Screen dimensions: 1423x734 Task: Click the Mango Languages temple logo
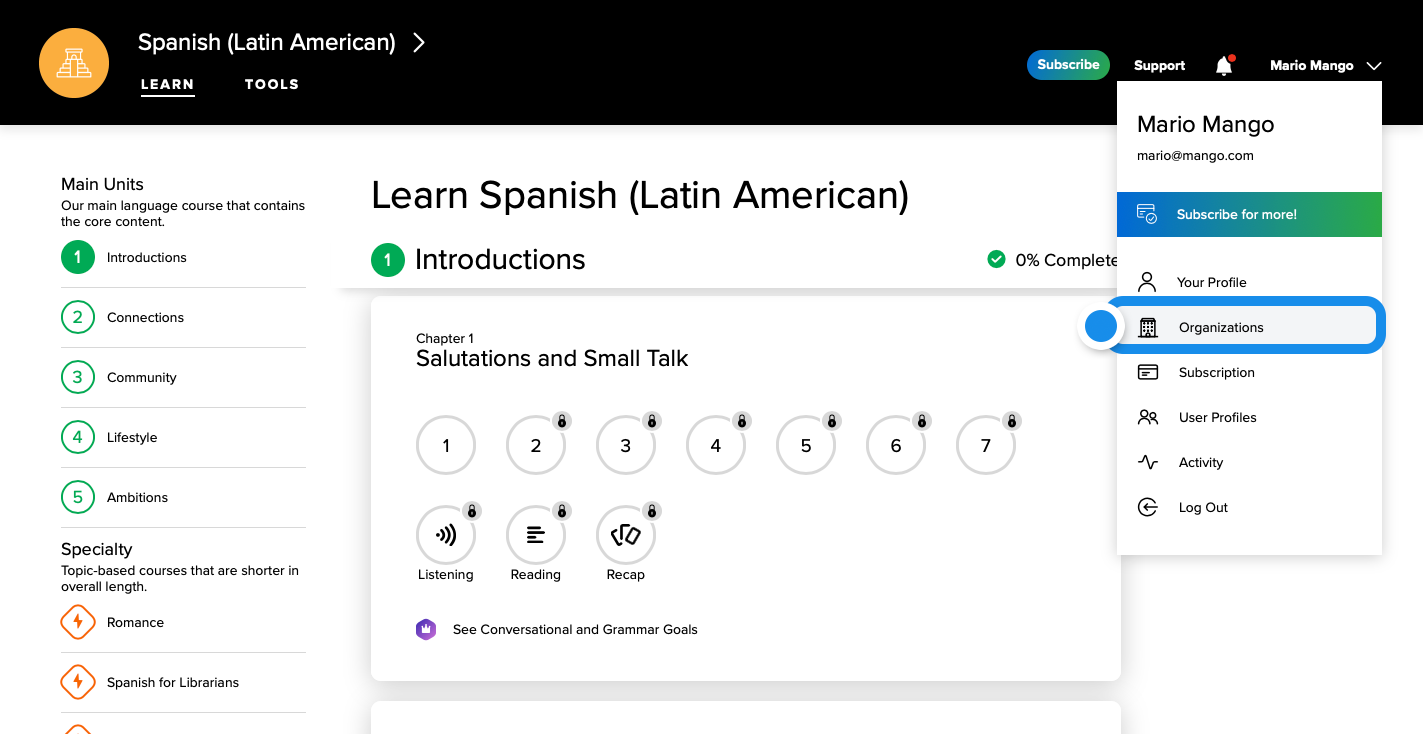(x=73, y=62)
